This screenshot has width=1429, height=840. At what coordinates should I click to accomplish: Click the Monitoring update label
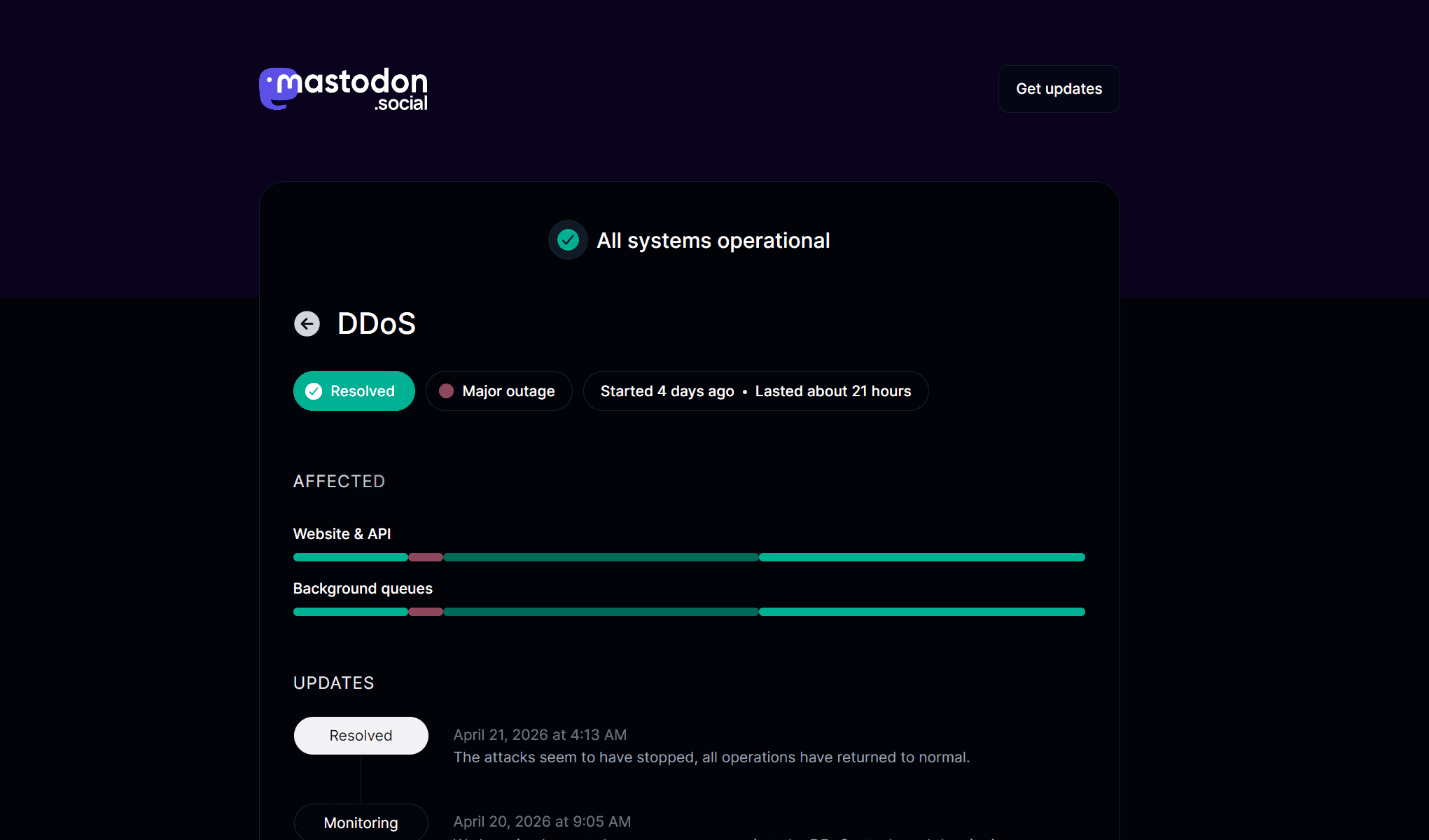[361, 822]
